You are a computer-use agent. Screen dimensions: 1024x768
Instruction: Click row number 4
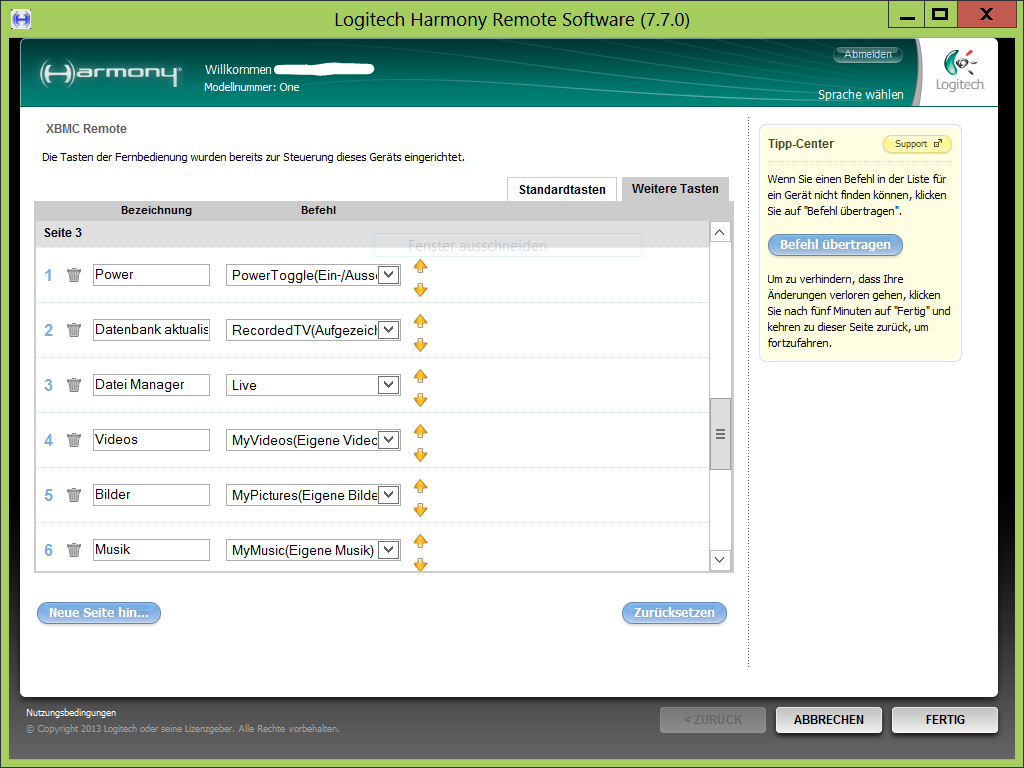click(x=48, y=440)
